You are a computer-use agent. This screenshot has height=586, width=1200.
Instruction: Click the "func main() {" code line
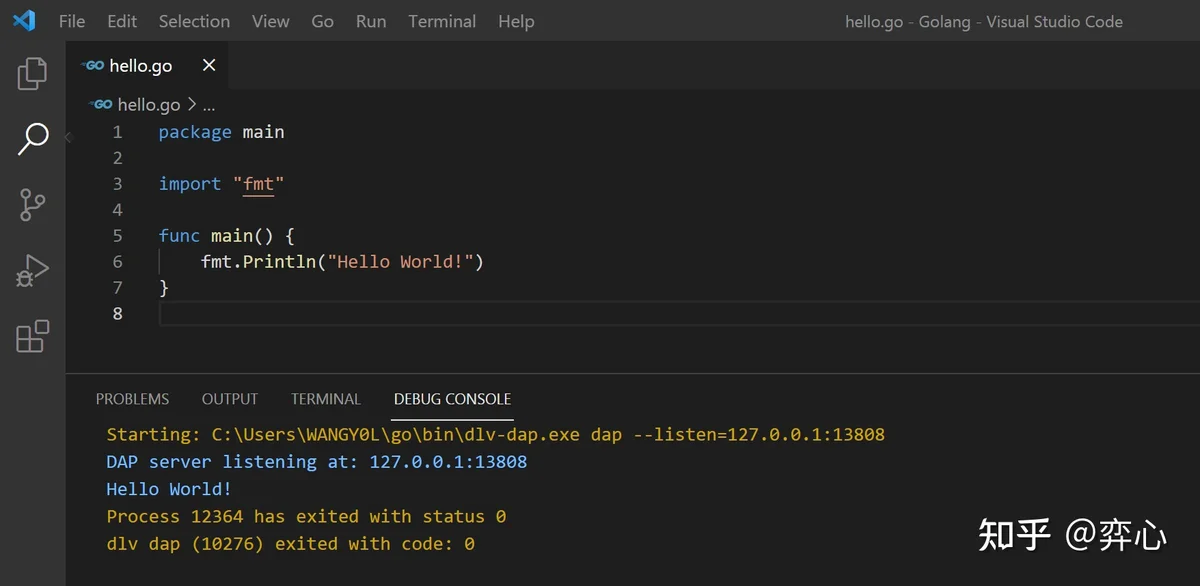click(227, 236)
